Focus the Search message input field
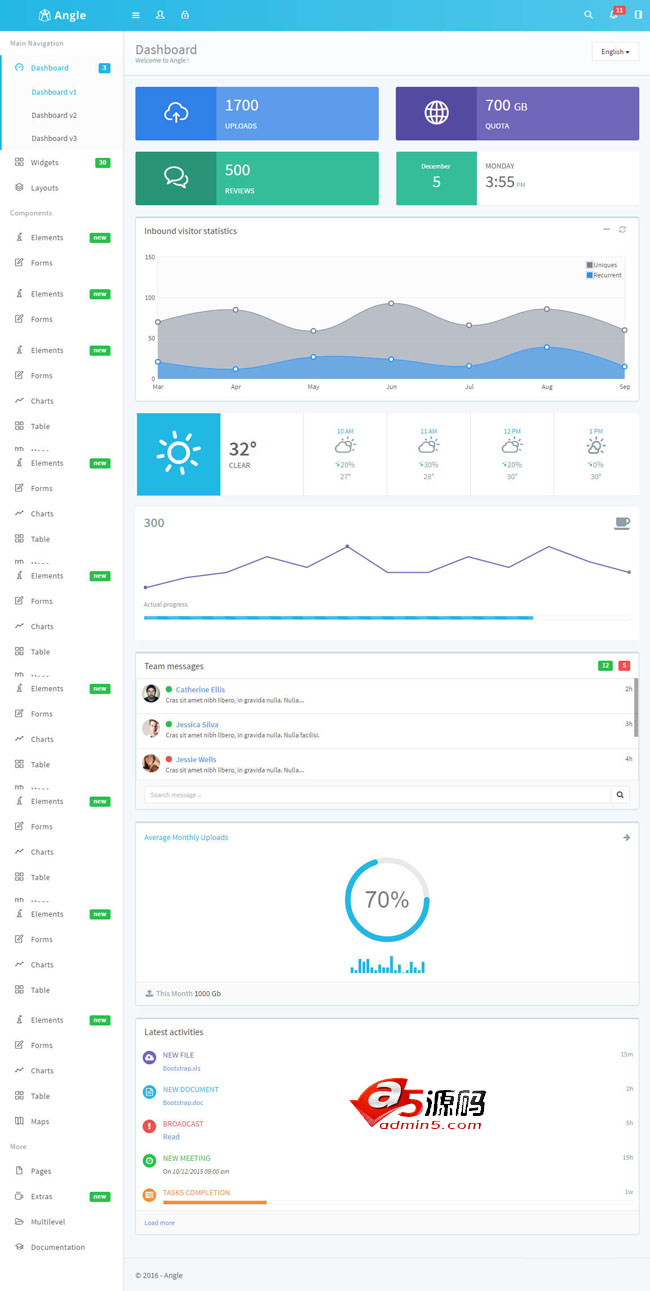 click(x=377, y=795)
